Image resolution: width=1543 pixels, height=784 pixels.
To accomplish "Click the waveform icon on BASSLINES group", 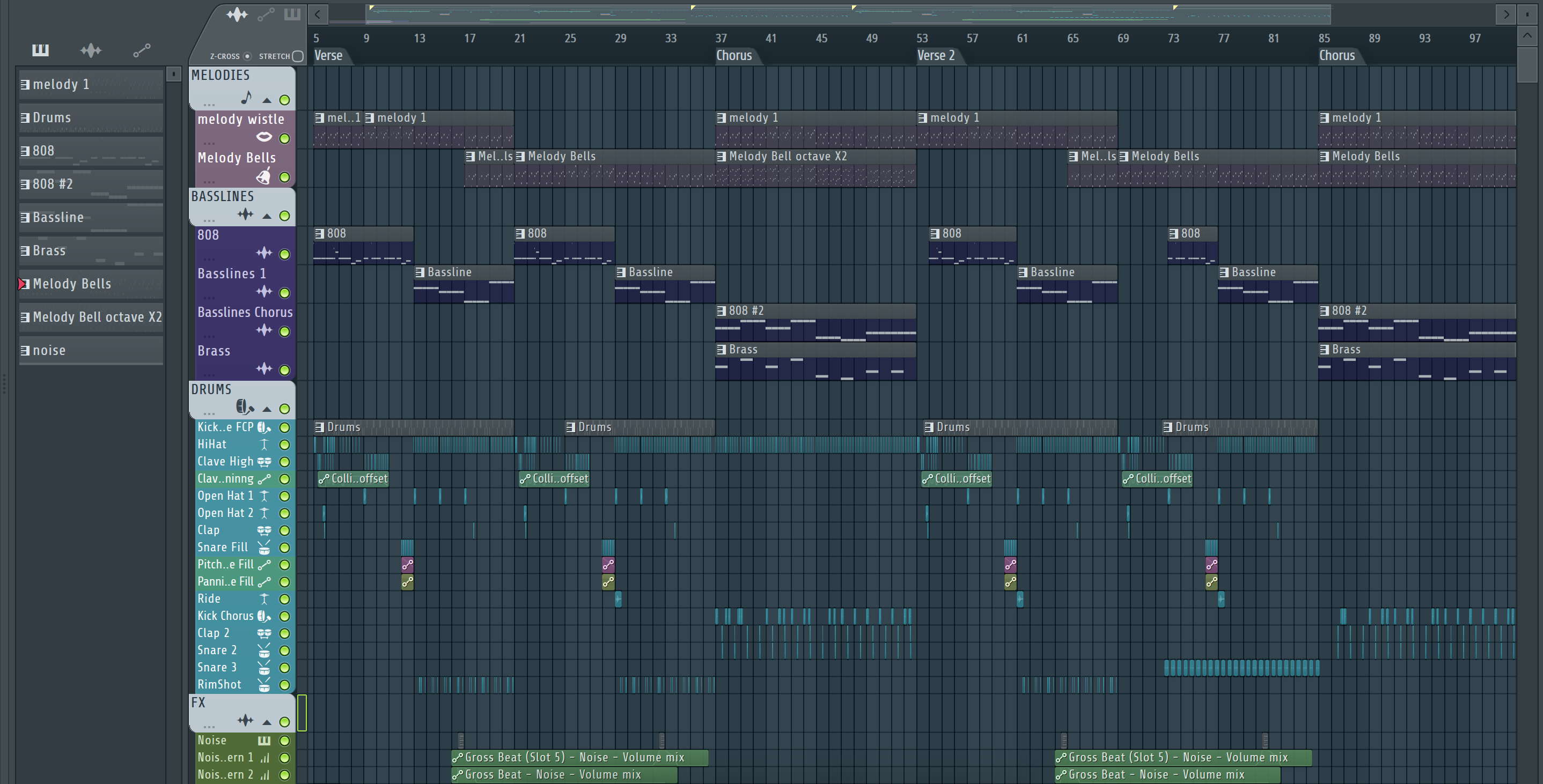I will 246,215.
